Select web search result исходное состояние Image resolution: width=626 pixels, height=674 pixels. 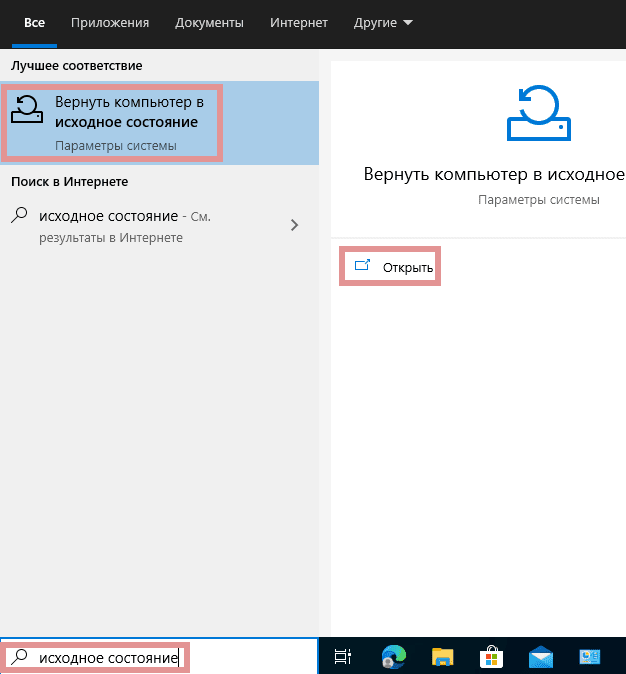[159, 226]
